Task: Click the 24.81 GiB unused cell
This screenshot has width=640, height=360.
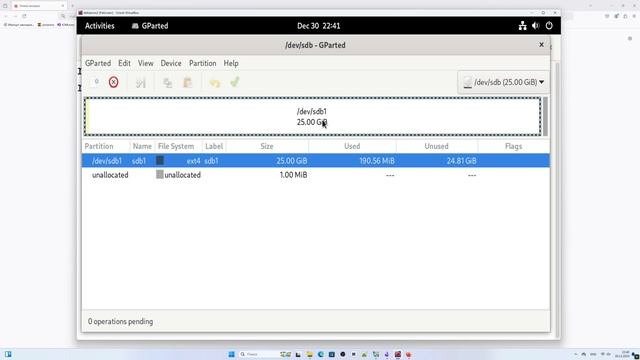Action: (x=461, y=161)
